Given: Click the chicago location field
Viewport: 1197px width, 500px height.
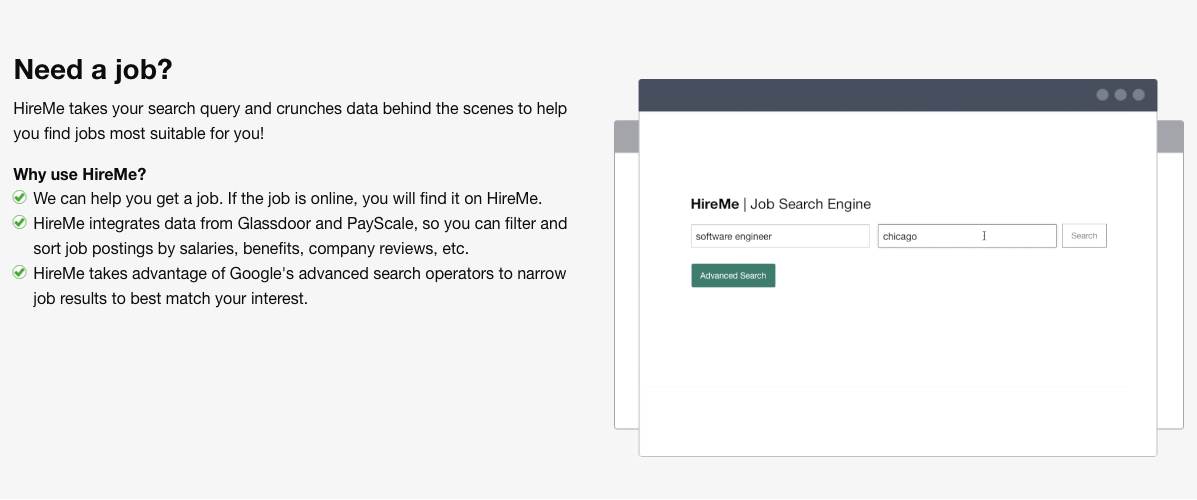Looking at the screenshot, I should coord(967,236).
